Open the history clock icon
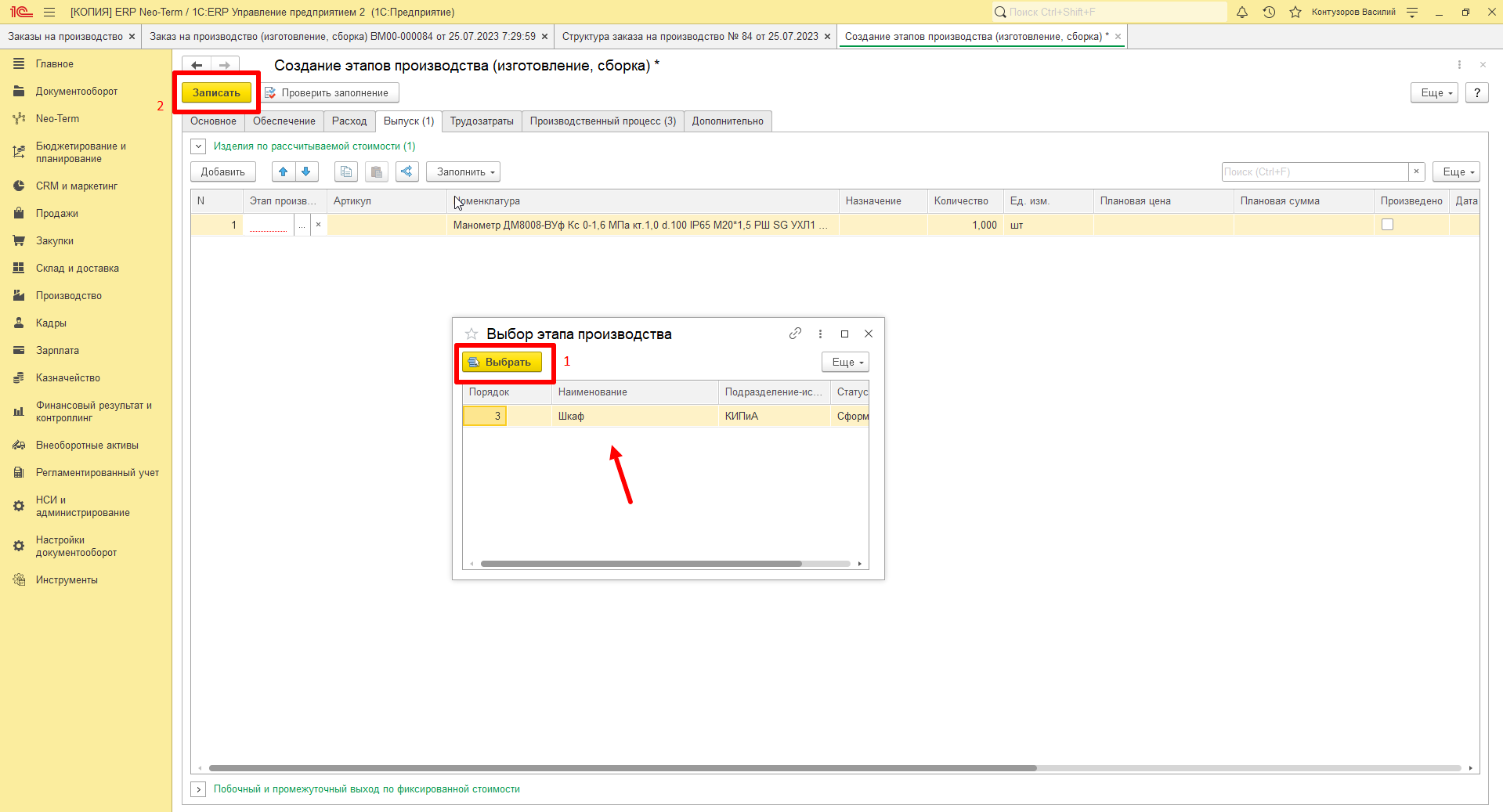1503x812 pixels. pyautogui.click(x=1269, y=12)
